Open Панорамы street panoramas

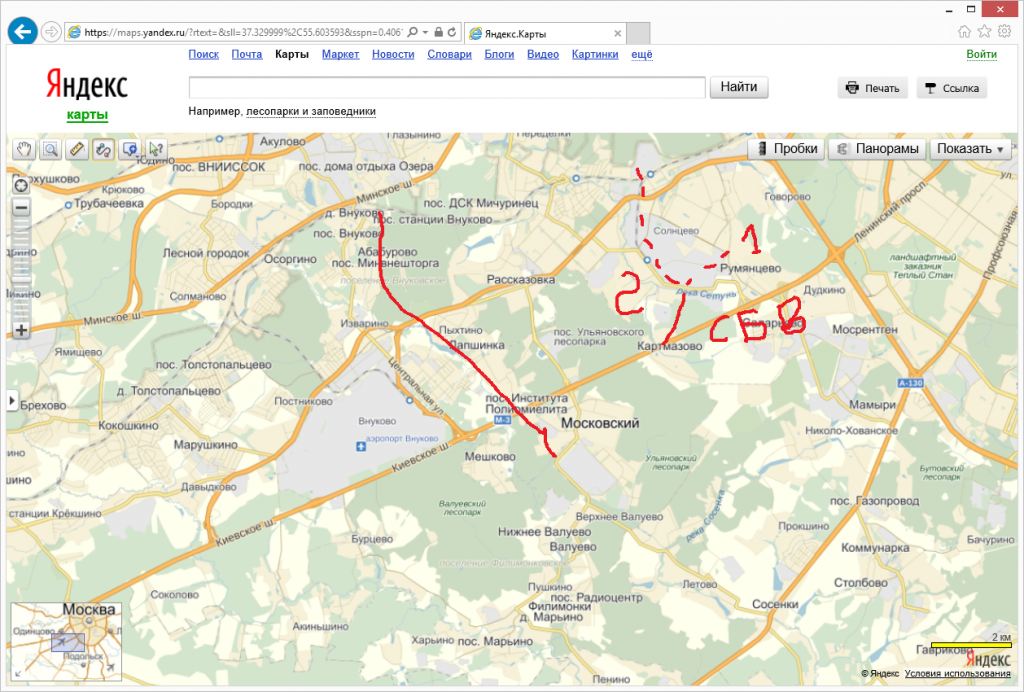(x=878, y=149)
